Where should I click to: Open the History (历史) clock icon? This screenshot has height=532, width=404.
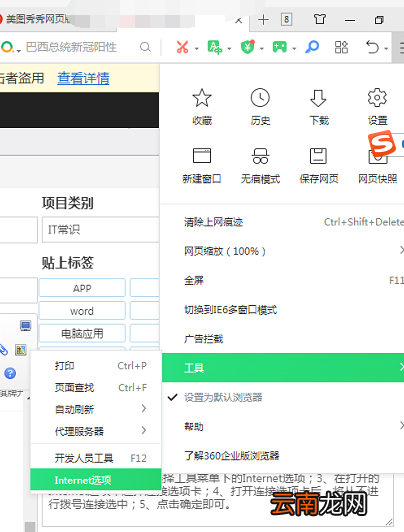(260, 98)
